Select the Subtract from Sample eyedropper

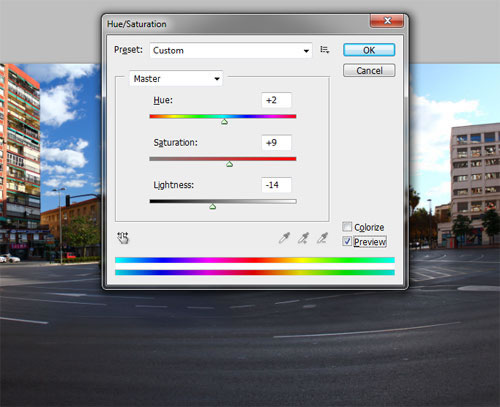click(x=322, y=238)
